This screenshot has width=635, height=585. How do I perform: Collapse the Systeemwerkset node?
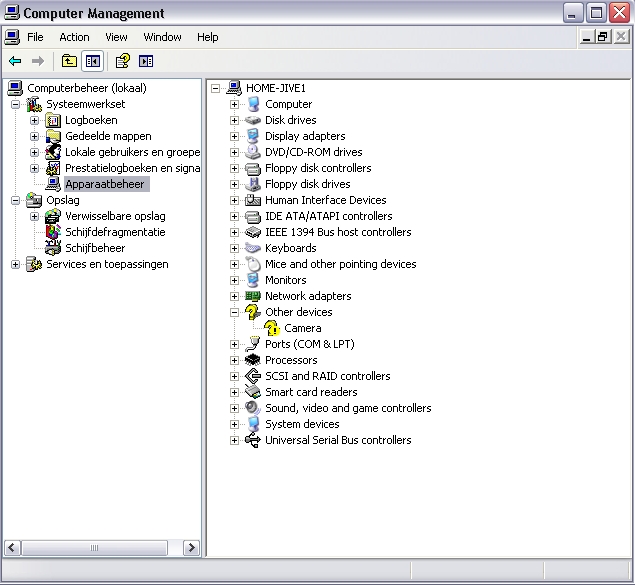coord(15,104)
